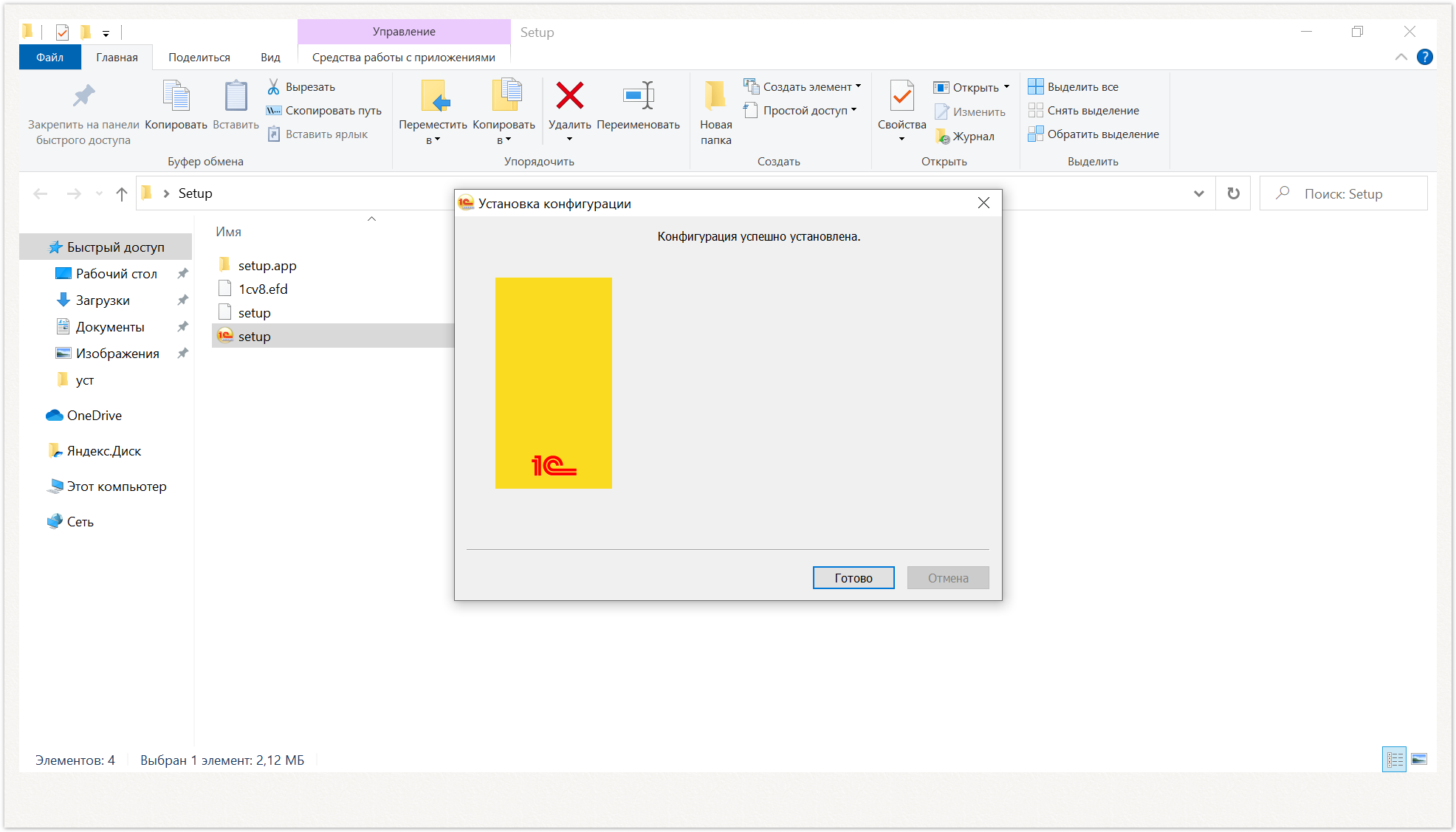Screen dimensions: 1456x832
Task: Click the Управление contextual tab header
Action: click(x=404, y=32)
